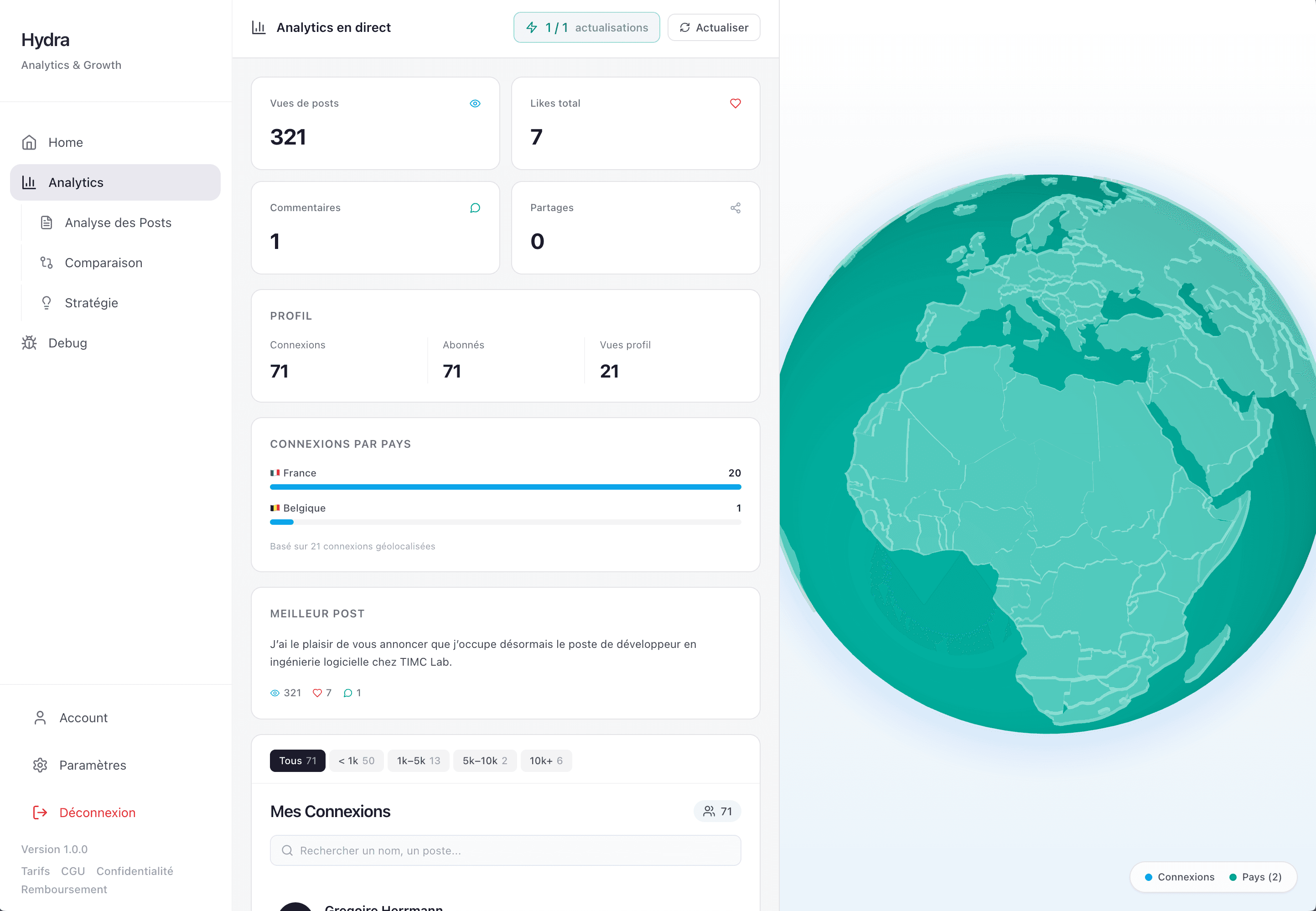Click the Belgique flag icon

click(x=275, y=507)
